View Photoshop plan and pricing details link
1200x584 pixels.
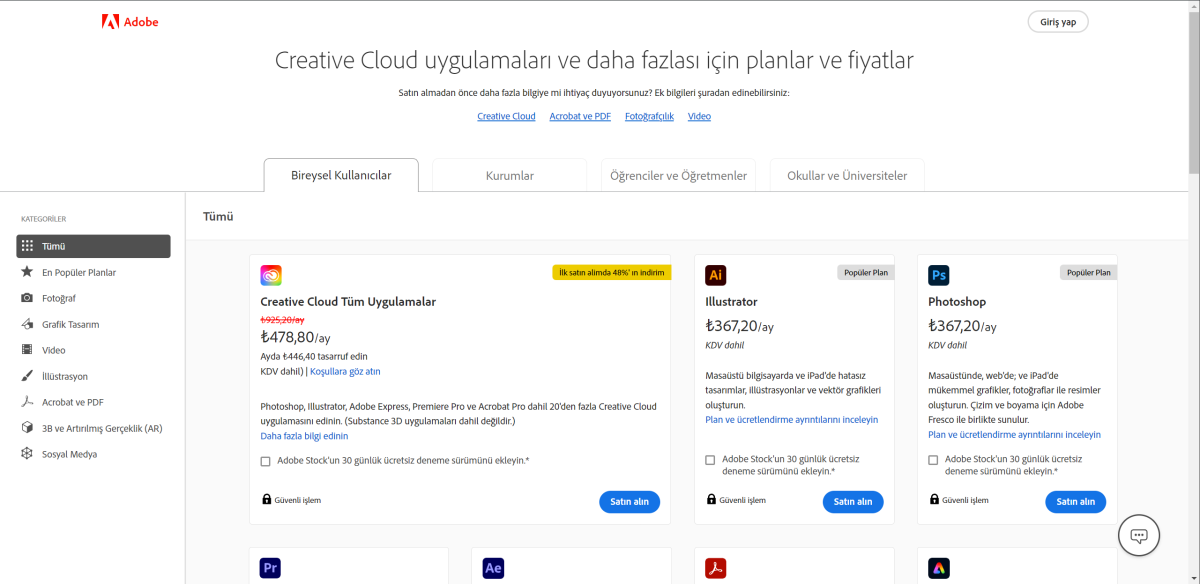click(x=1014, y=435)
